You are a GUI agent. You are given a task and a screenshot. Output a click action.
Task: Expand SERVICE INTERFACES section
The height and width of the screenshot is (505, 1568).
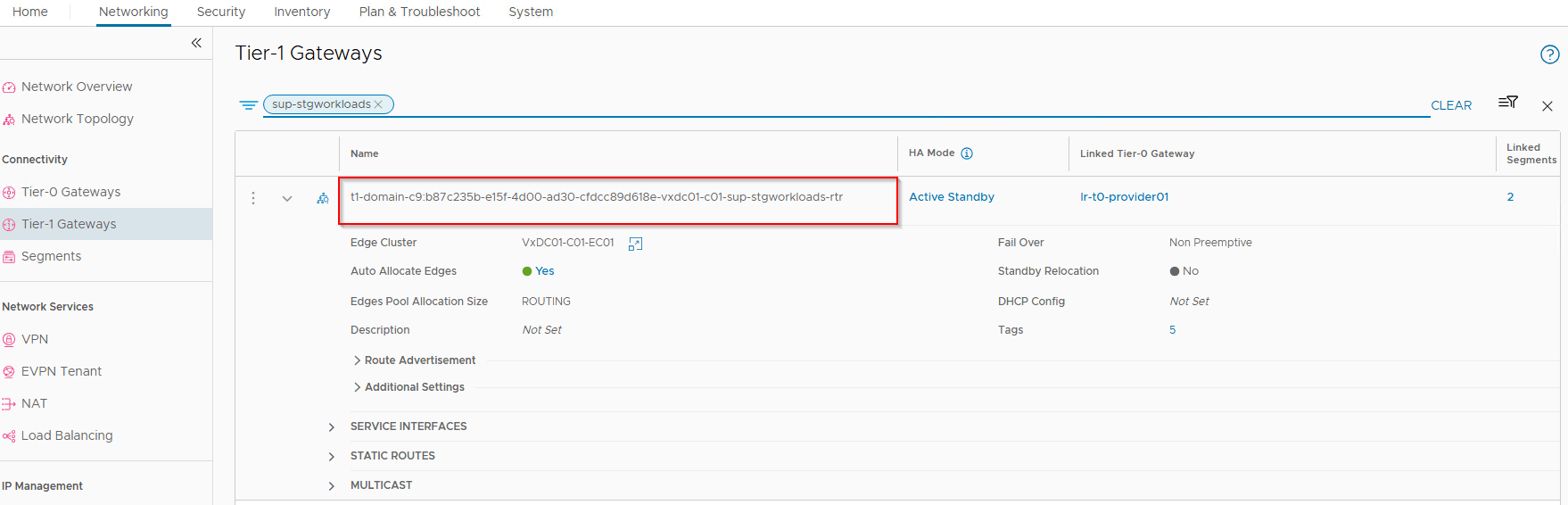[332, 427]
